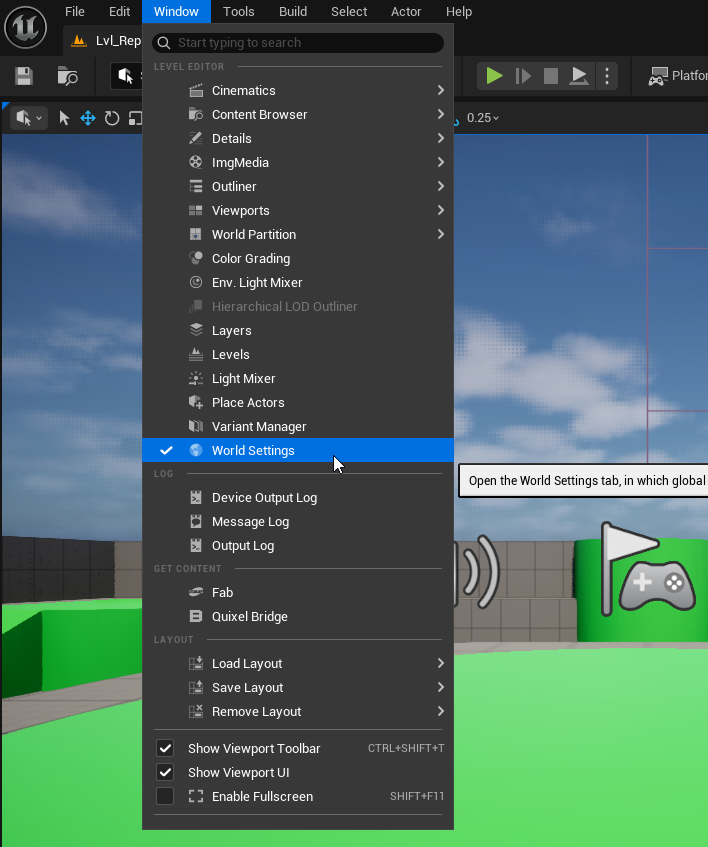Click the Levels icon
Image resolution: width=708 pixels, height=847 pixels.
click(195, 354)
